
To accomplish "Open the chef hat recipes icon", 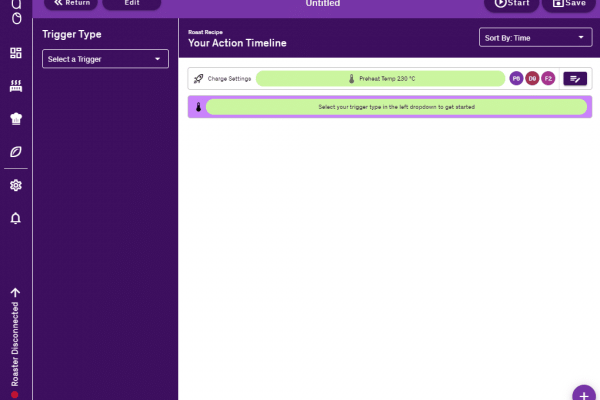I will click(x=15, y=119).
